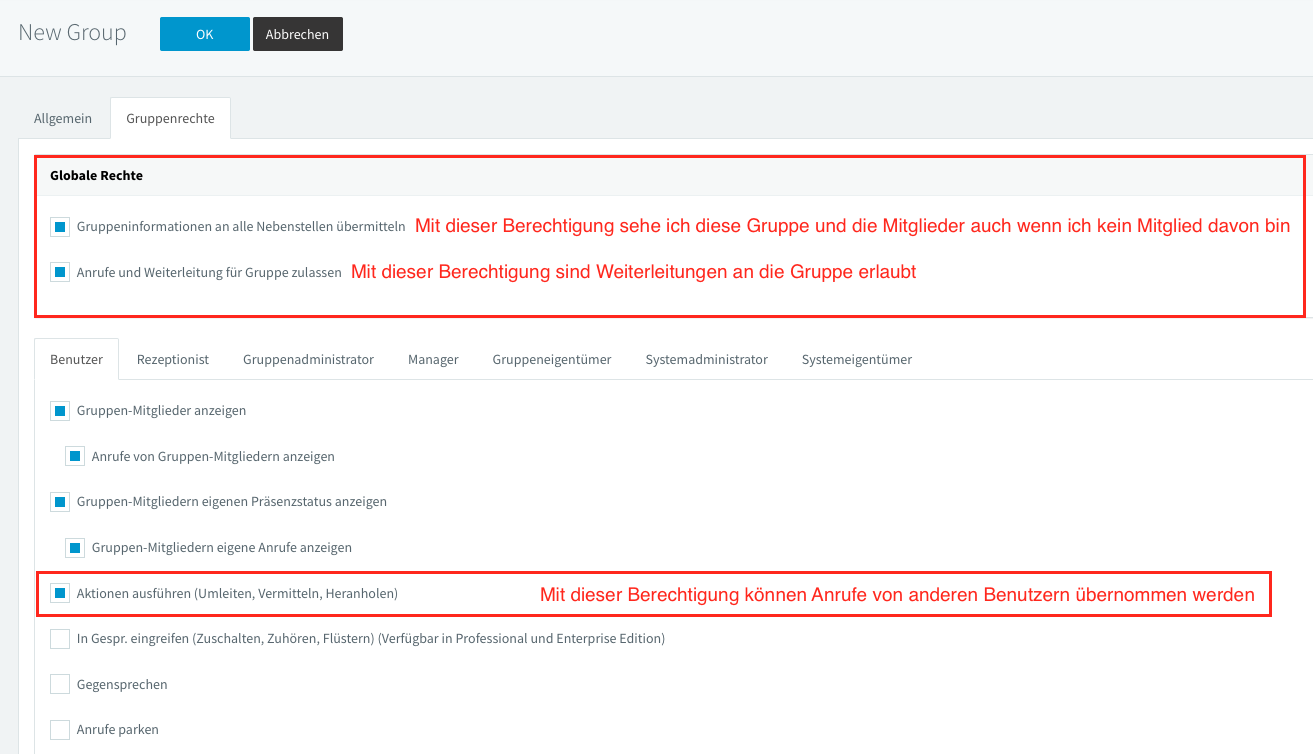1313x754 pixels.
Task: Toggle Gruppen-Mitgliedern eigenen Präsenzstatus anzeigen
Action: click(x=60, y=501)
